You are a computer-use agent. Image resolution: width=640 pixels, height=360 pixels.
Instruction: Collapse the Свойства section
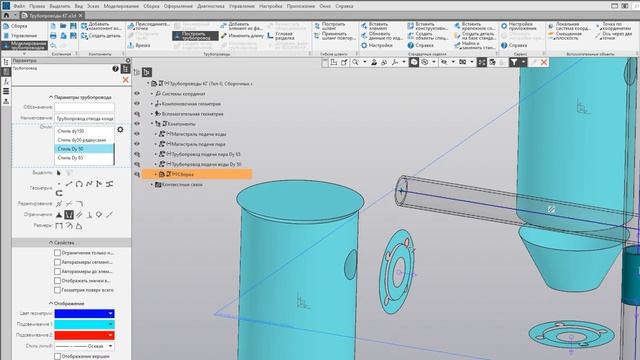click(x=51, y=242)
